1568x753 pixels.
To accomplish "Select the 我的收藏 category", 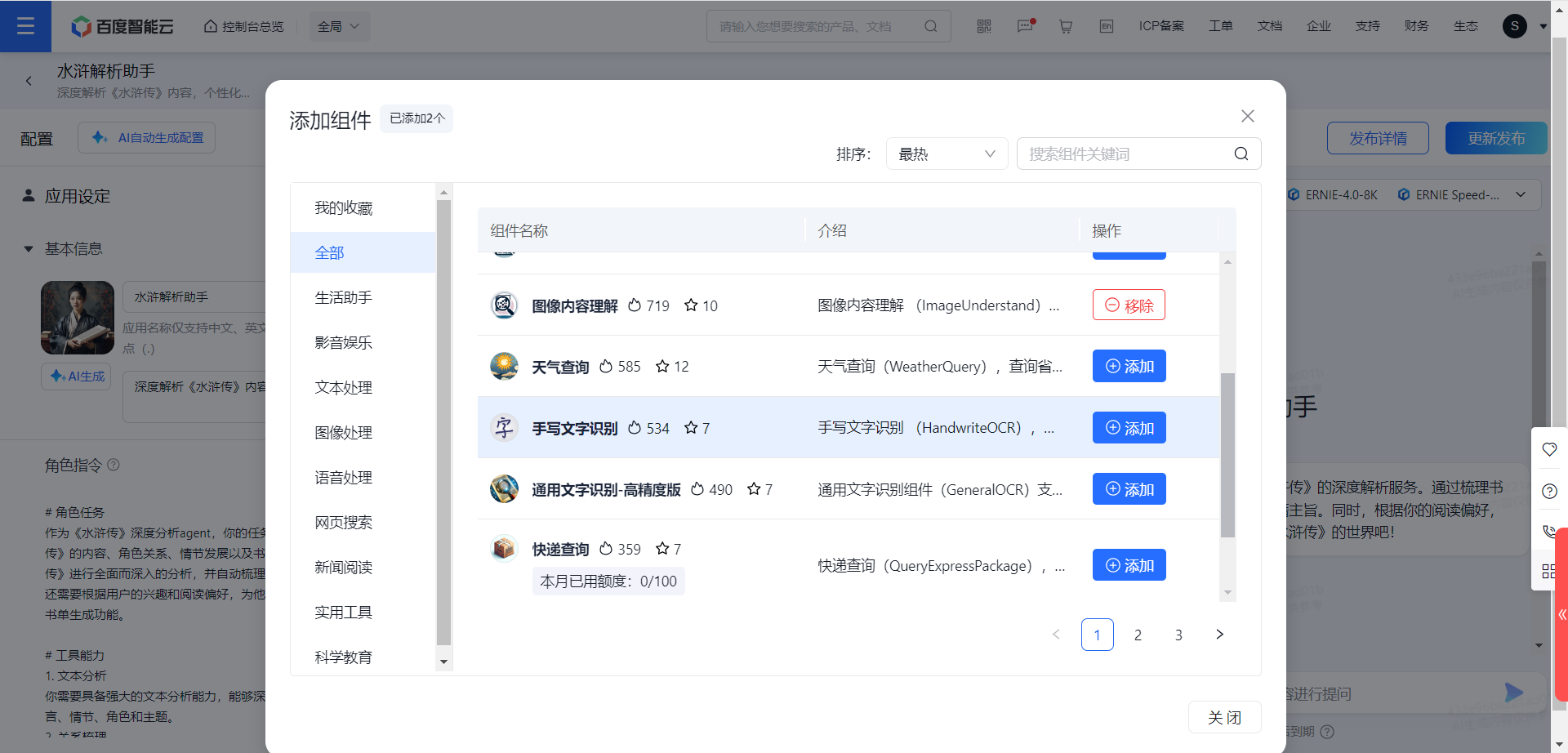I will tap(363, 207).
